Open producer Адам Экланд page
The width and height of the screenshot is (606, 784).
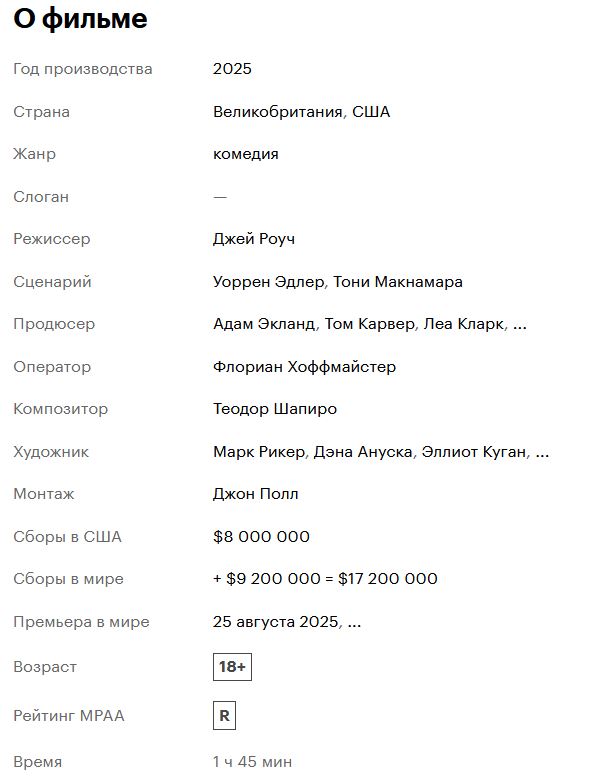tap(264, 324)
